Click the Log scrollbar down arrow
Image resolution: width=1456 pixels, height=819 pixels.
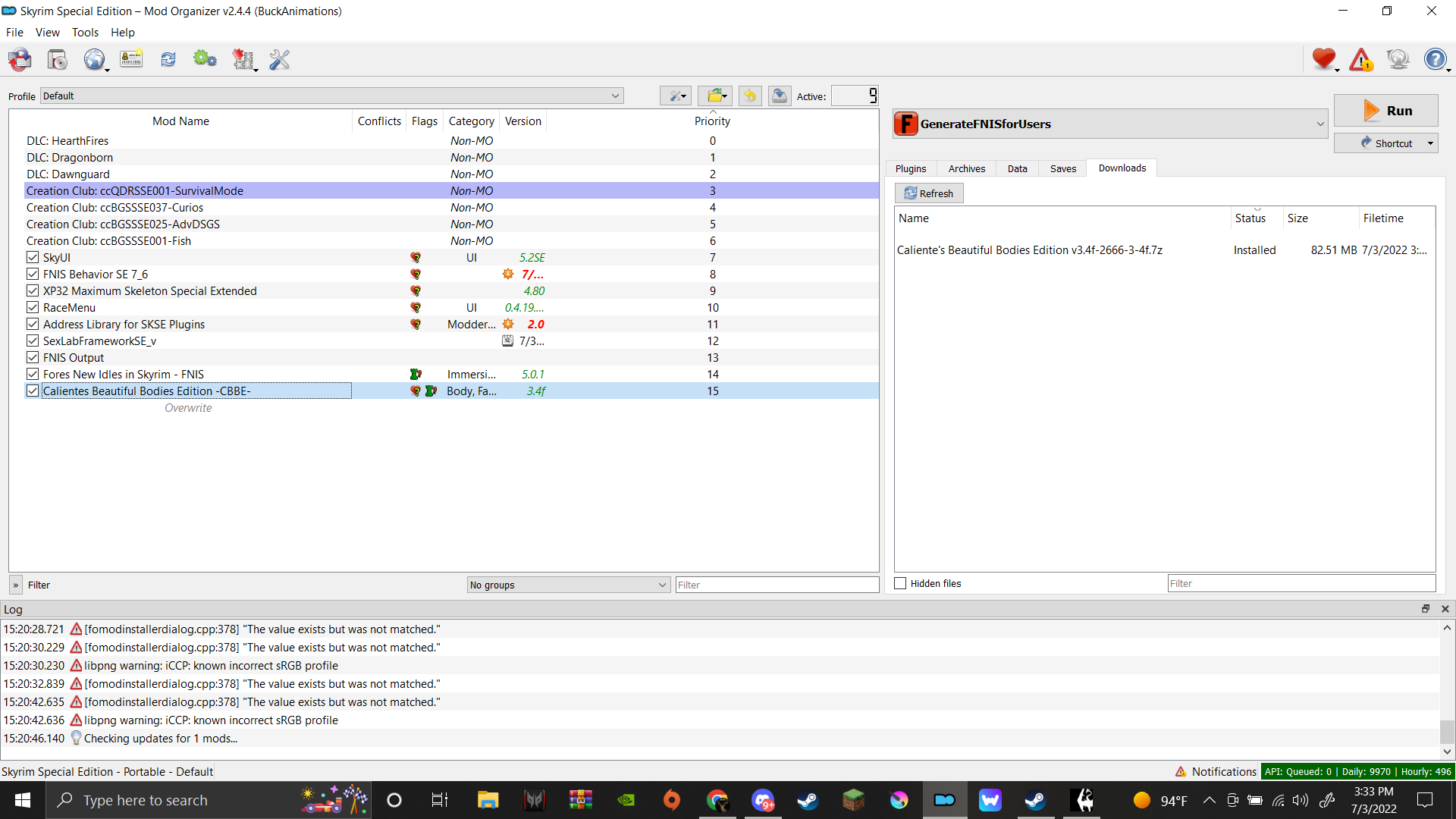1447,752
